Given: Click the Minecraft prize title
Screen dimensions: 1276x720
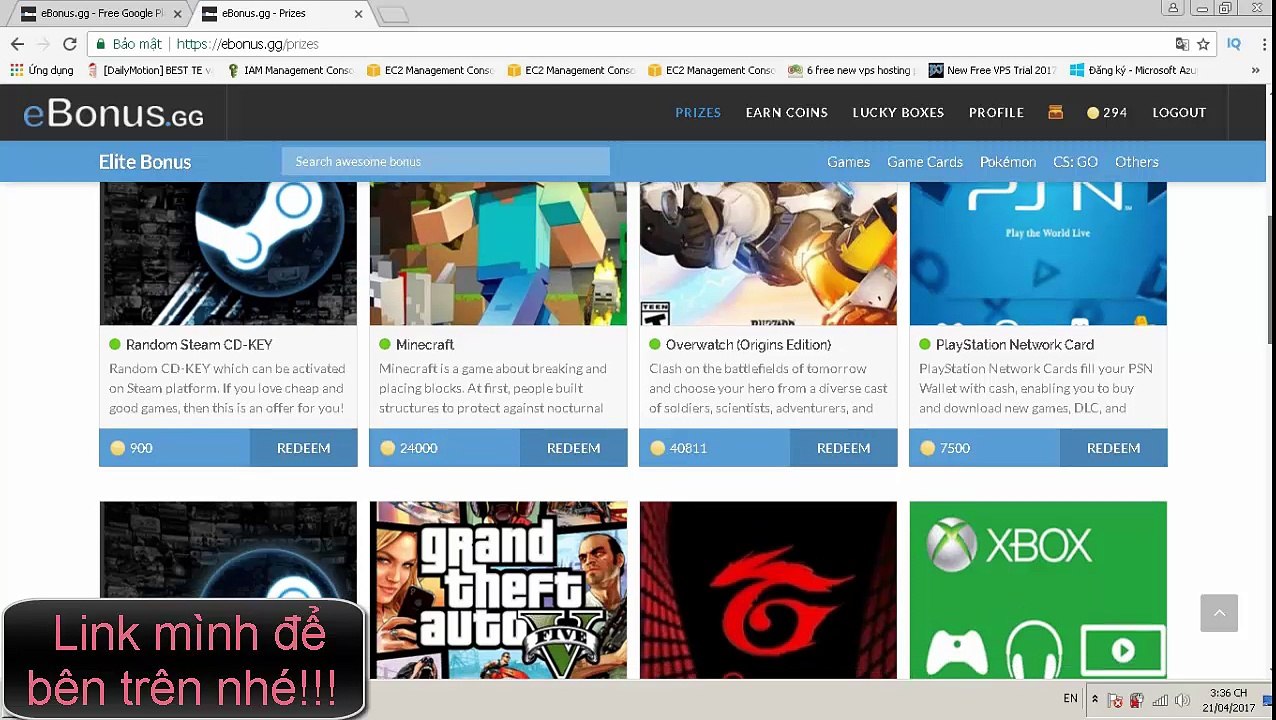Looking at the screenshot, I should (425, 345).
